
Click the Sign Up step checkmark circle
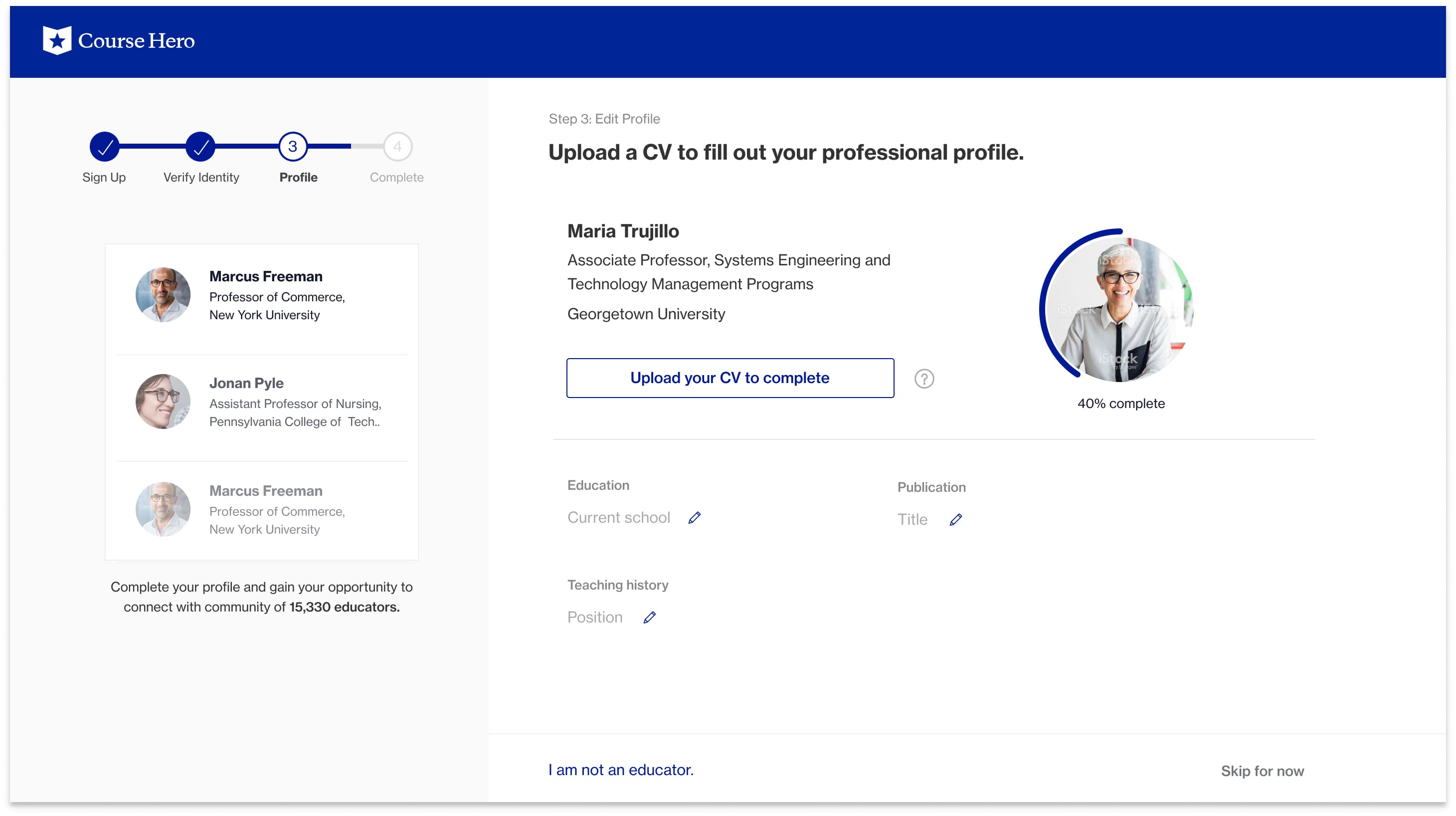click(x=105, y=147)
